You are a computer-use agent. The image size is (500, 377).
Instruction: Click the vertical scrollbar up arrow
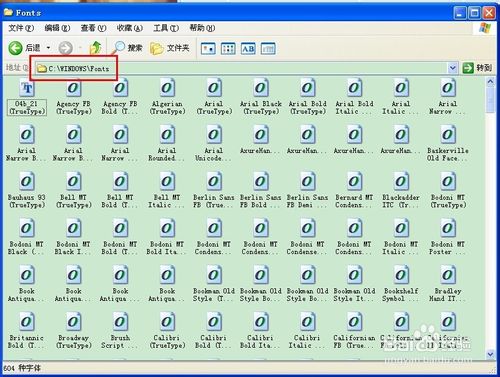click(490, 82)
